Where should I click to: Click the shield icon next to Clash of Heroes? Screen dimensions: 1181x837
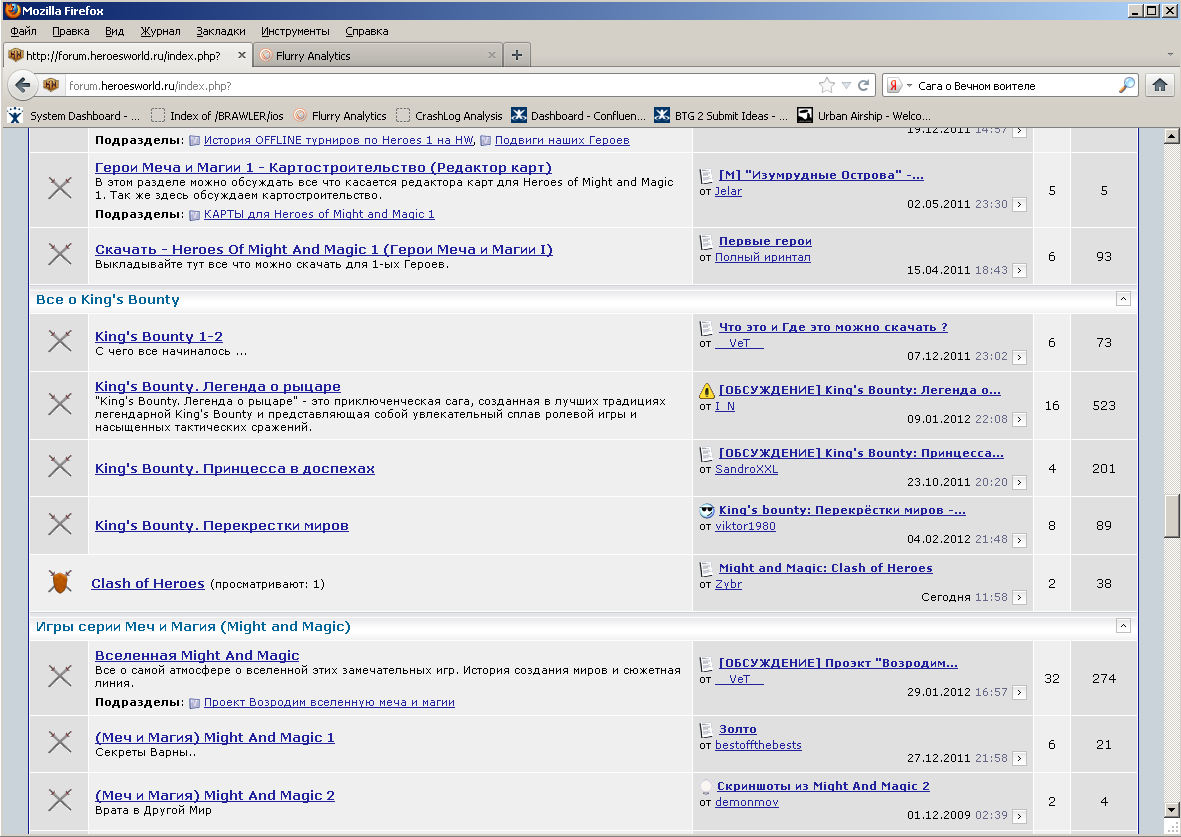tap(60, 582)
